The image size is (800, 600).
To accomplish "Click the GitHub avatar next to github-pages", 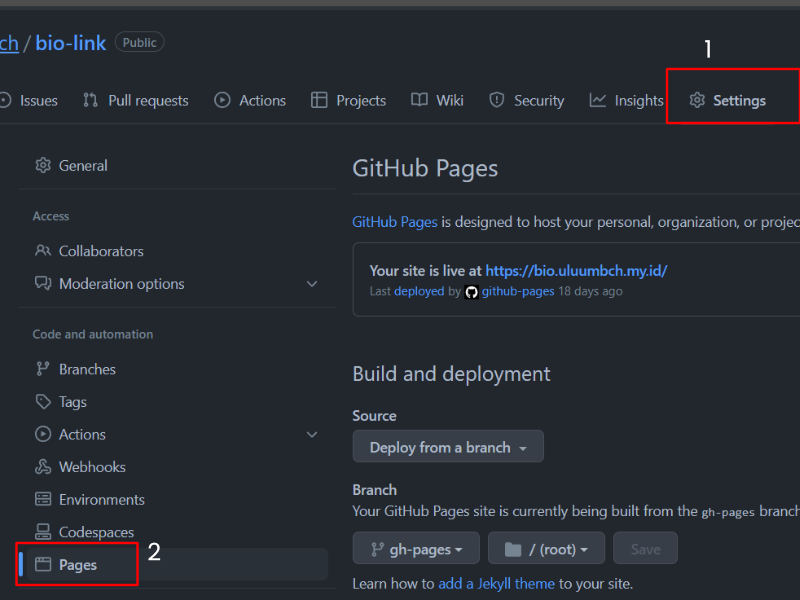I will pyautogui.click(x=471, y=292).
